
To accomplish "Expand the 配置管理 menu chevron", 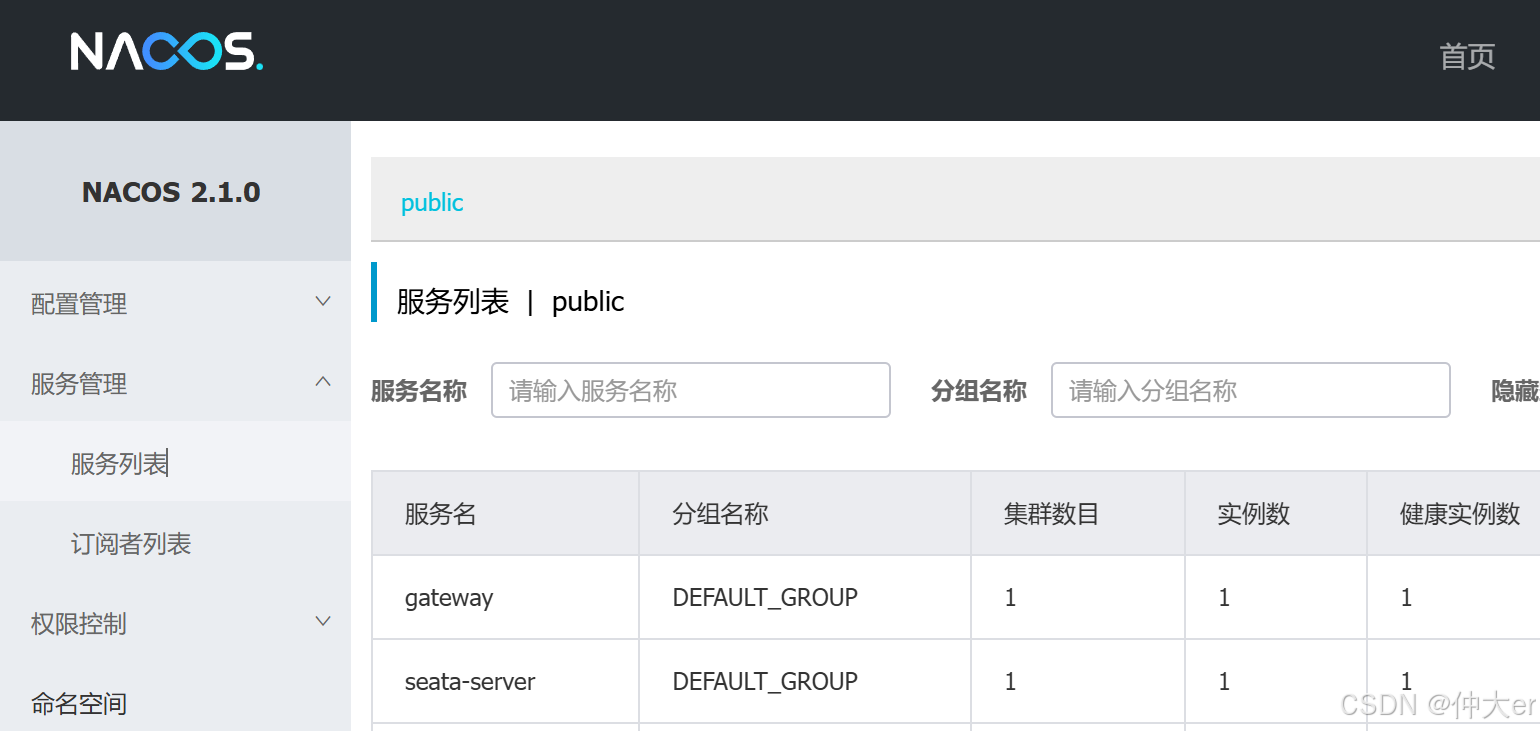I will pyautogui.click(x=323, y=301).
